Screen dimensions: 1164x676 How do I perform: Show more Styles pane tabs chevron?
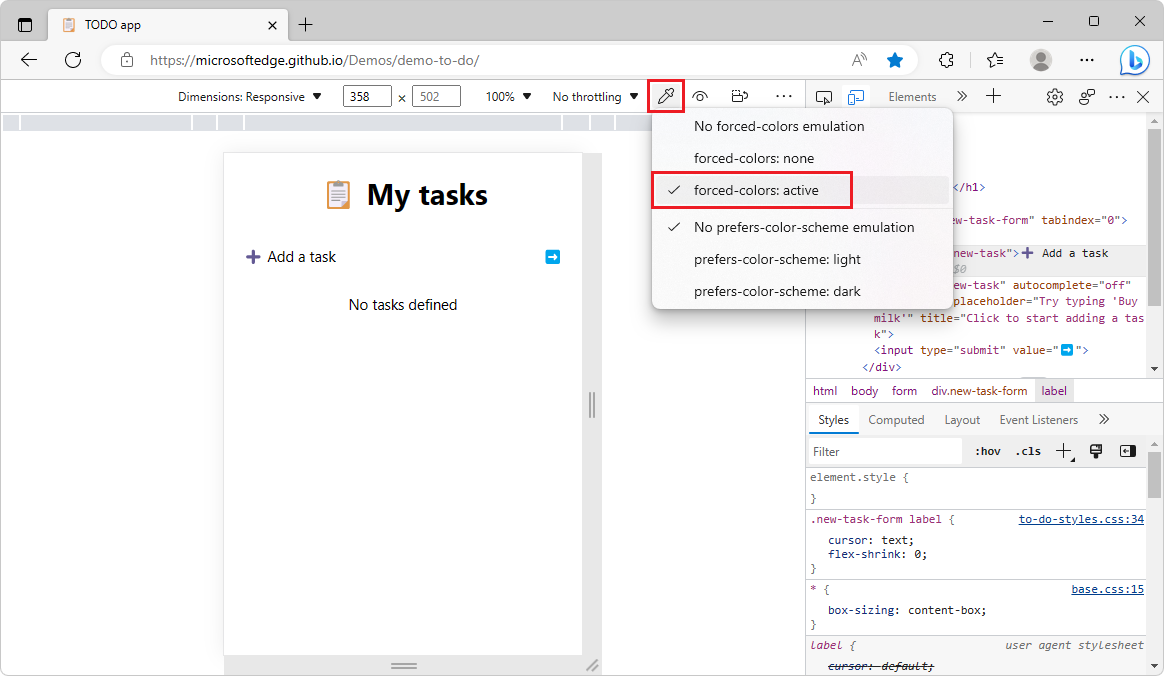point(1104,419)
